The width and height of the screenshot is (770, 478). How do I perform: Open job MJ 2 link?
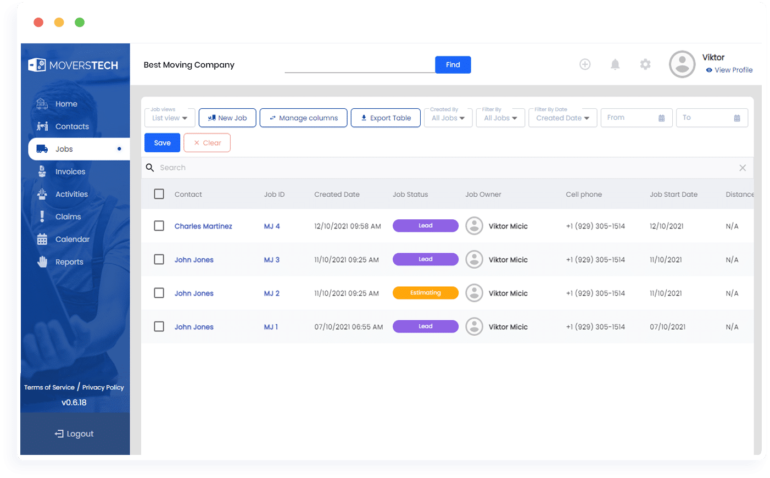(x=272, y=293)
